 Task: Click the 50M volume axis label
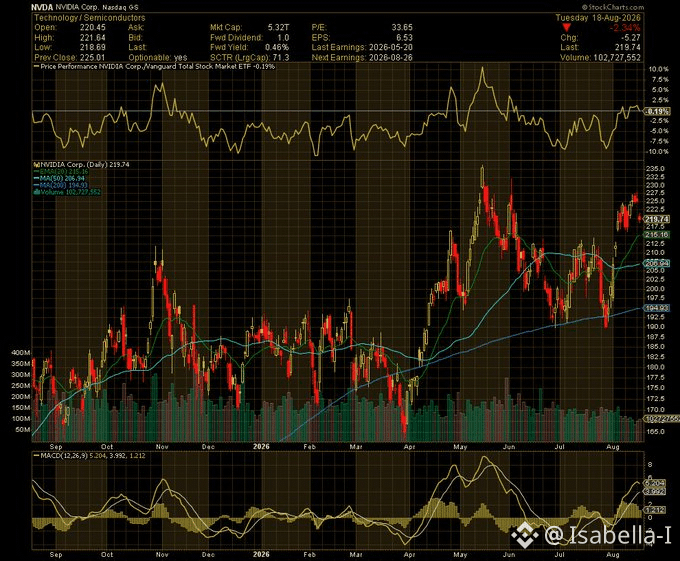[x=23, y=430]
